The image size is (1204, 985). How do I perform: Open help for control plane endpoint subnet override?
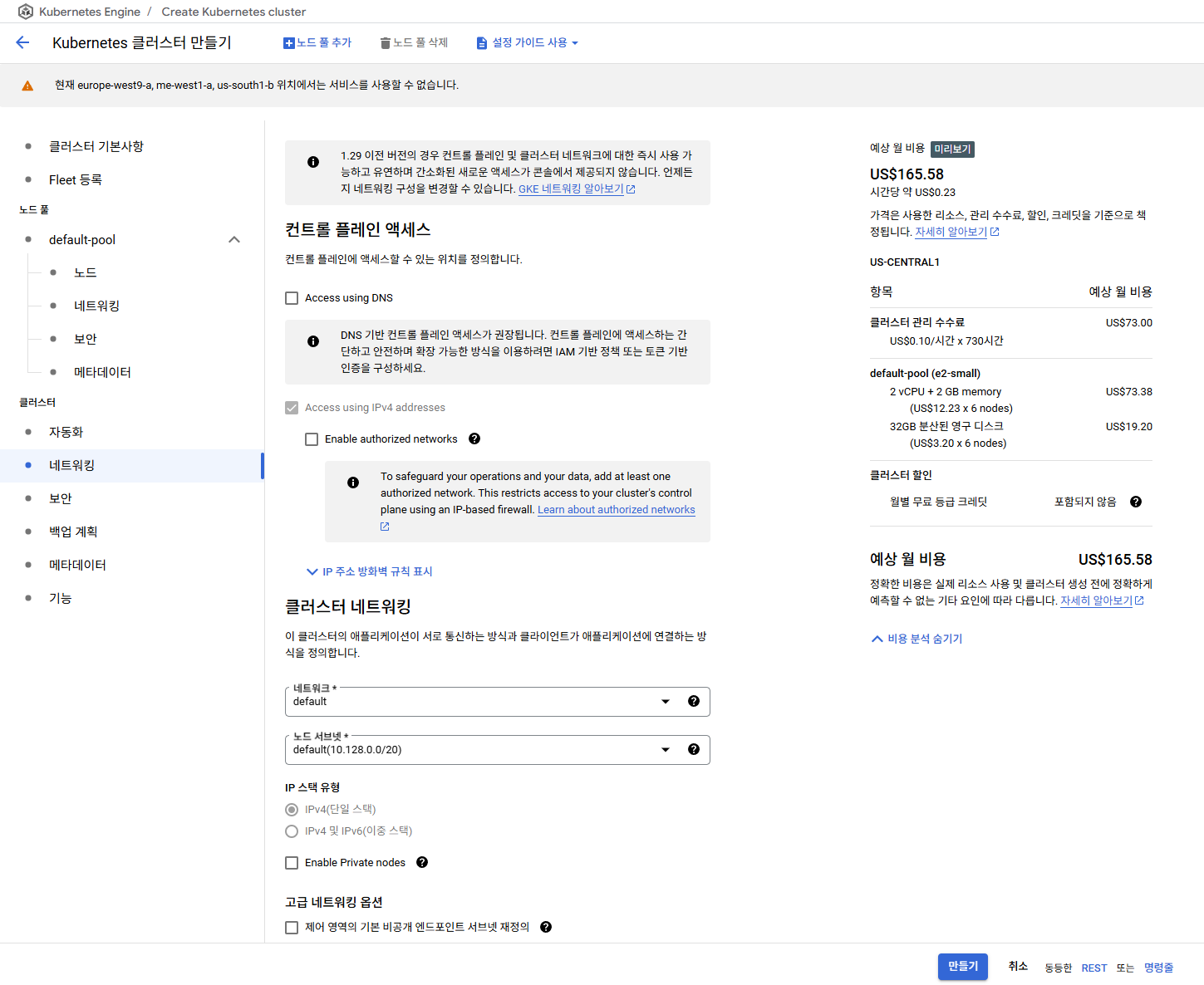(x=546, y=927)
